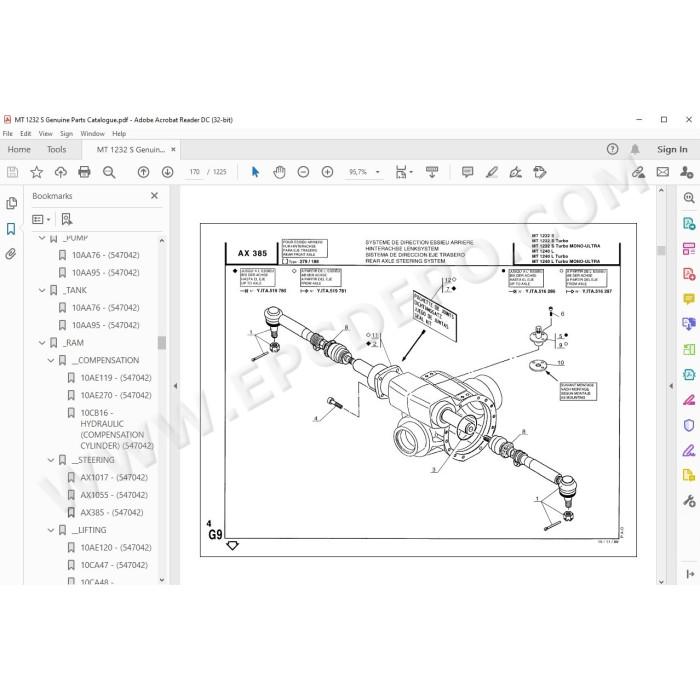The image size is (700, 700).
Task: Open bookmark 10AE120 - (547042)
Action: (116, 547)
